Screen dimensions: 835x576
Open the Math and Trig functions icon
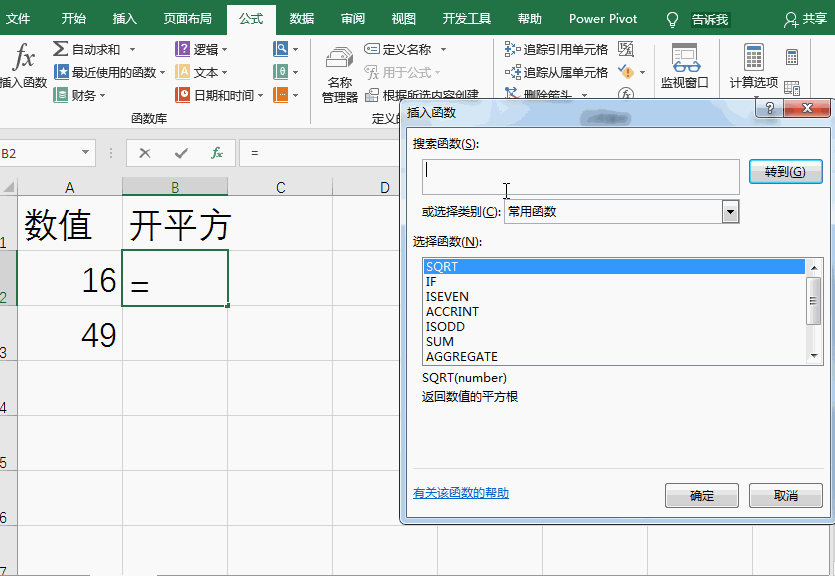tap(281, 72)
